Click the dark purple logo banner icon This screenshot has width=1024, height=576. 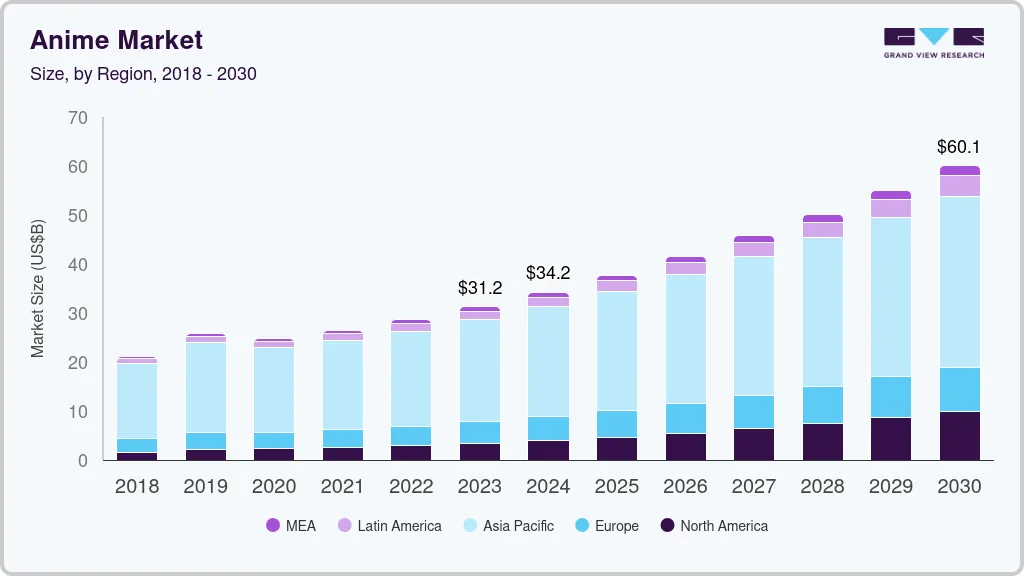pyautogui.click(x=899, y=36)
